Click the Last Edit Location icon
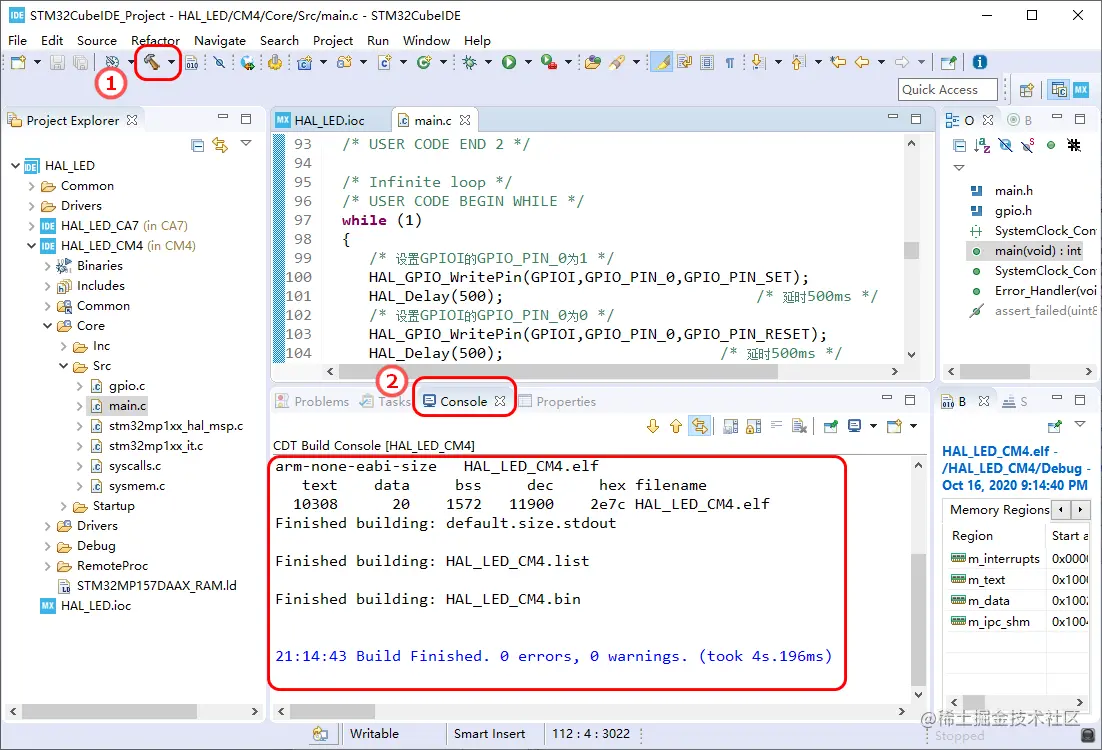 838,63
